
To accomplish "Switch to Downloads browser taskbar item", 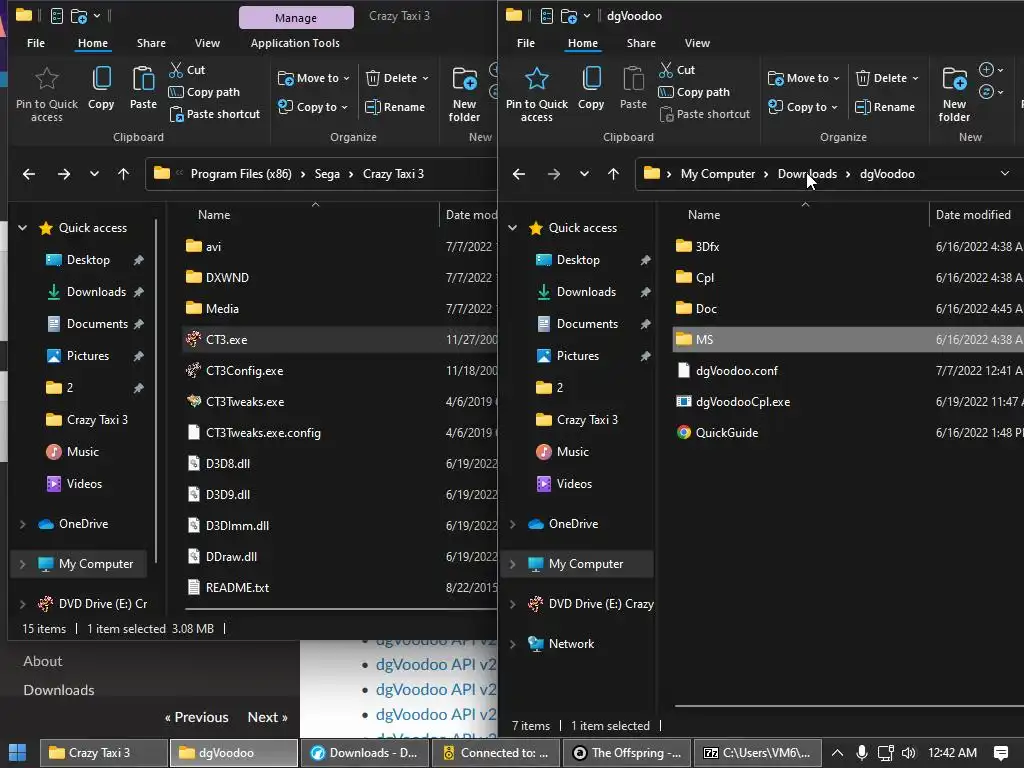I will coord(364,753).
